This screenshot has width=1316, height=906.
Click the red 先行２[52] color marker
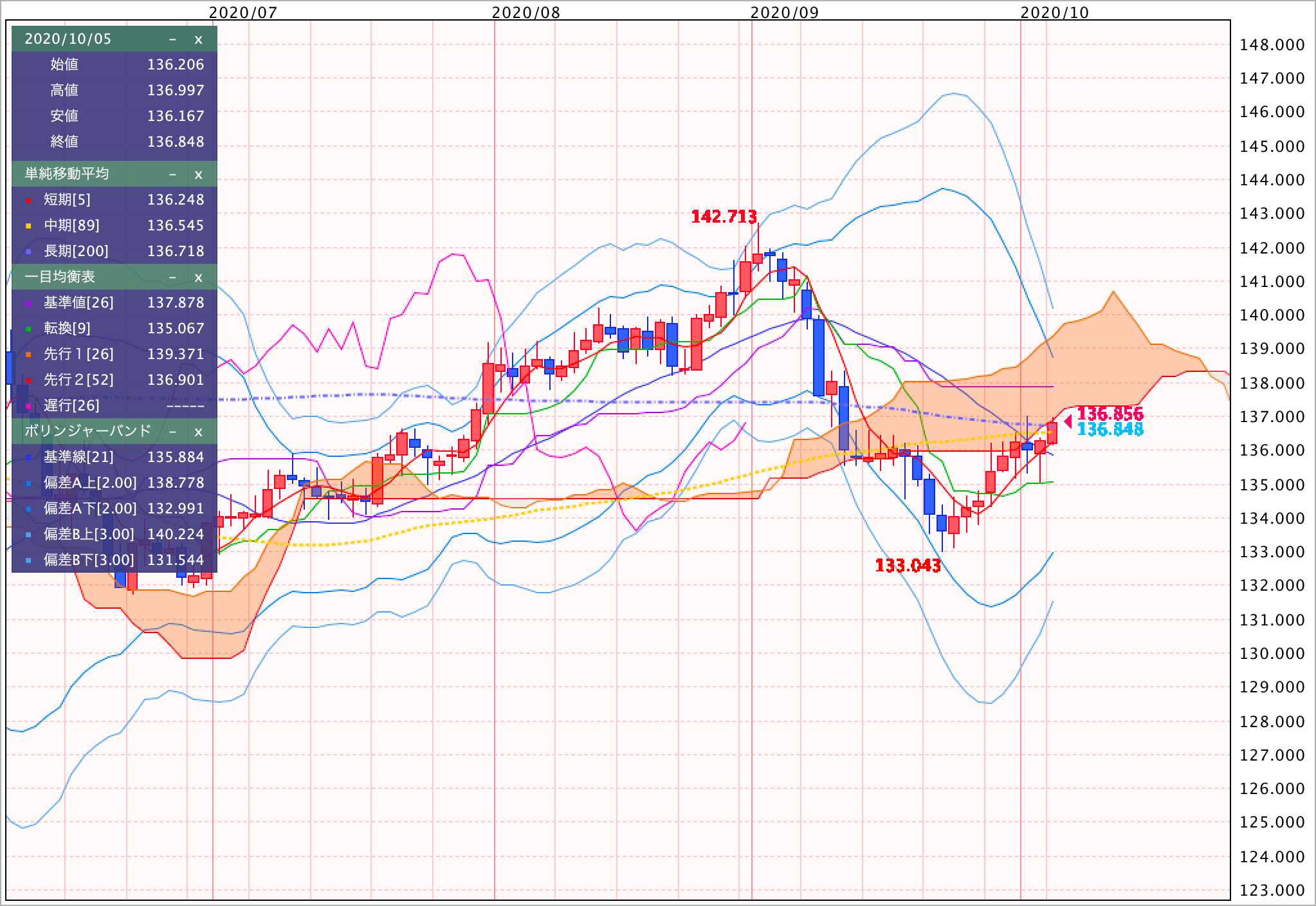(x=28, y=381)
